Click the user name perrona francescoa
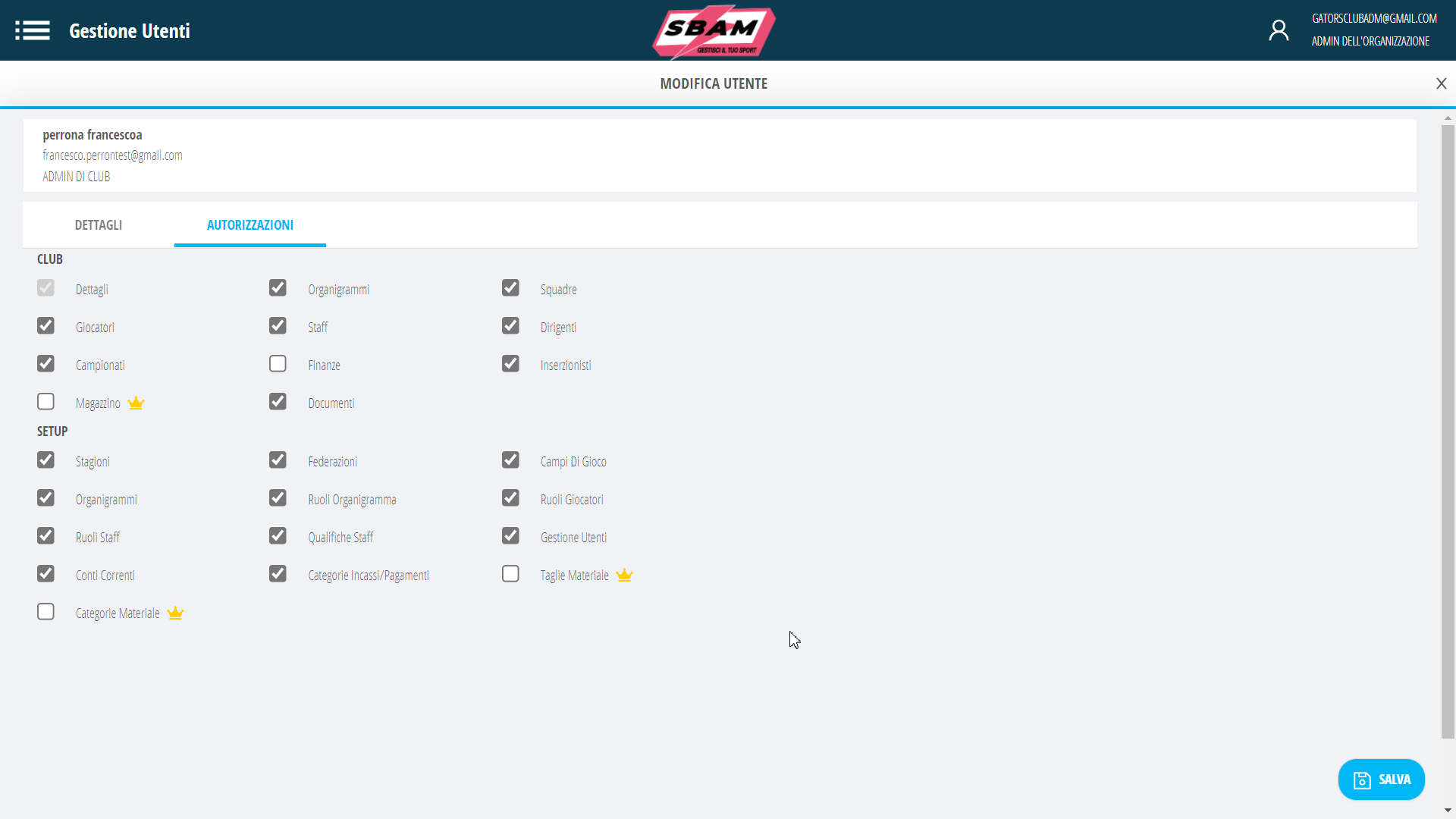The image size is (1456, 819). (x=93, y=135)
